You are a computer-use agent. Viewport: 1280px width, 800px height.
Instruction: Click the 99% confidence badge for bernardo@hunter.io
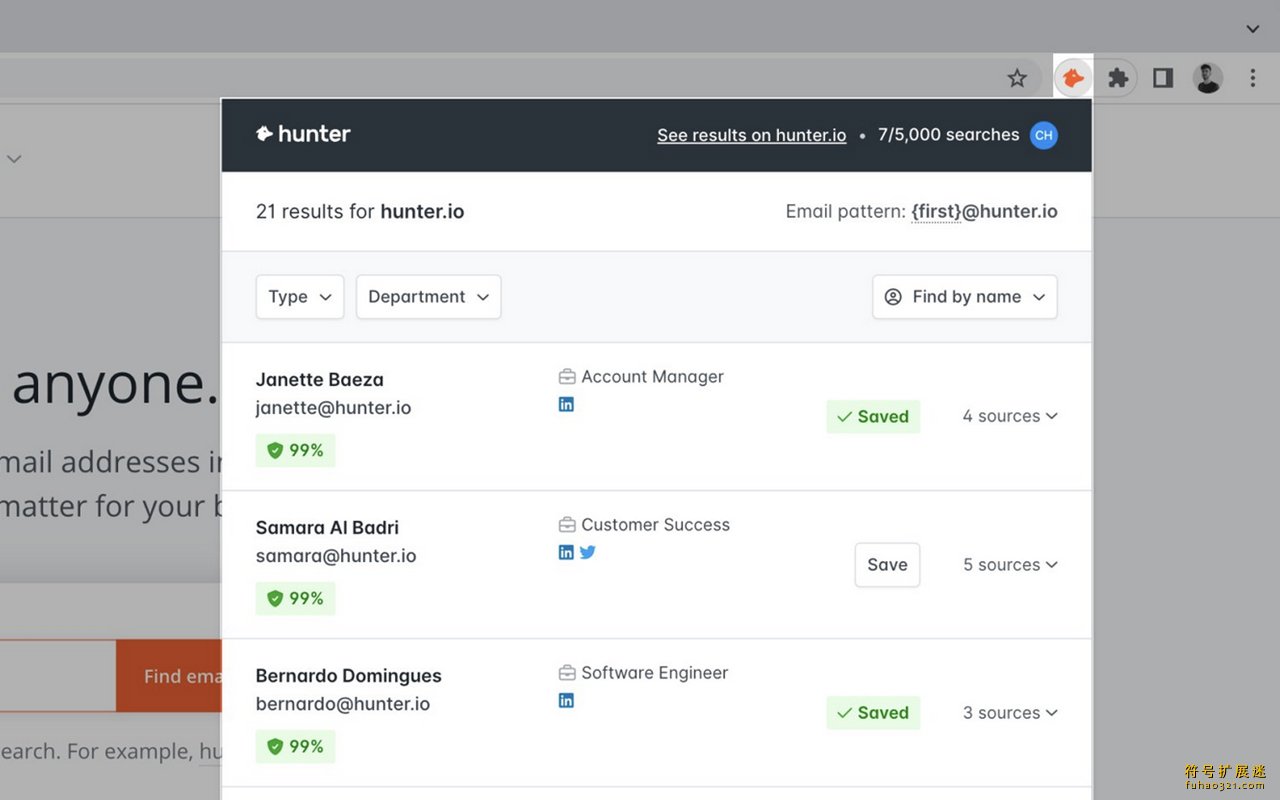(295, 746)
